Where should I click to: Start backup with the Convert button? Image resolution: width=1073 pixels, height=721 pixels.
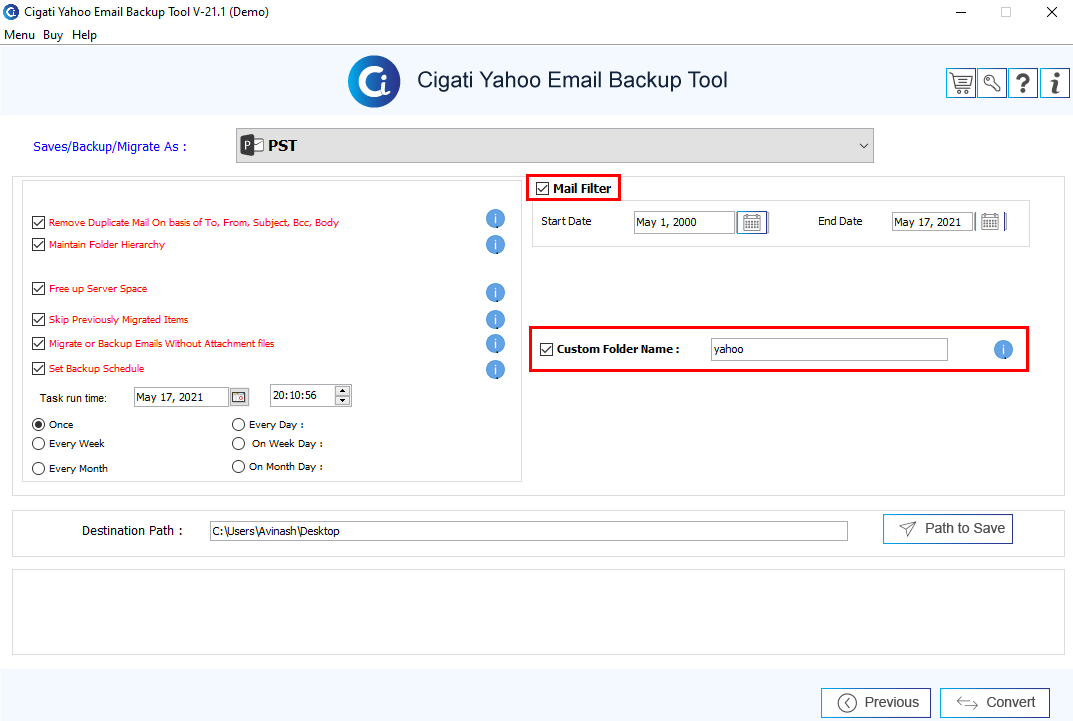coord(995,703)
